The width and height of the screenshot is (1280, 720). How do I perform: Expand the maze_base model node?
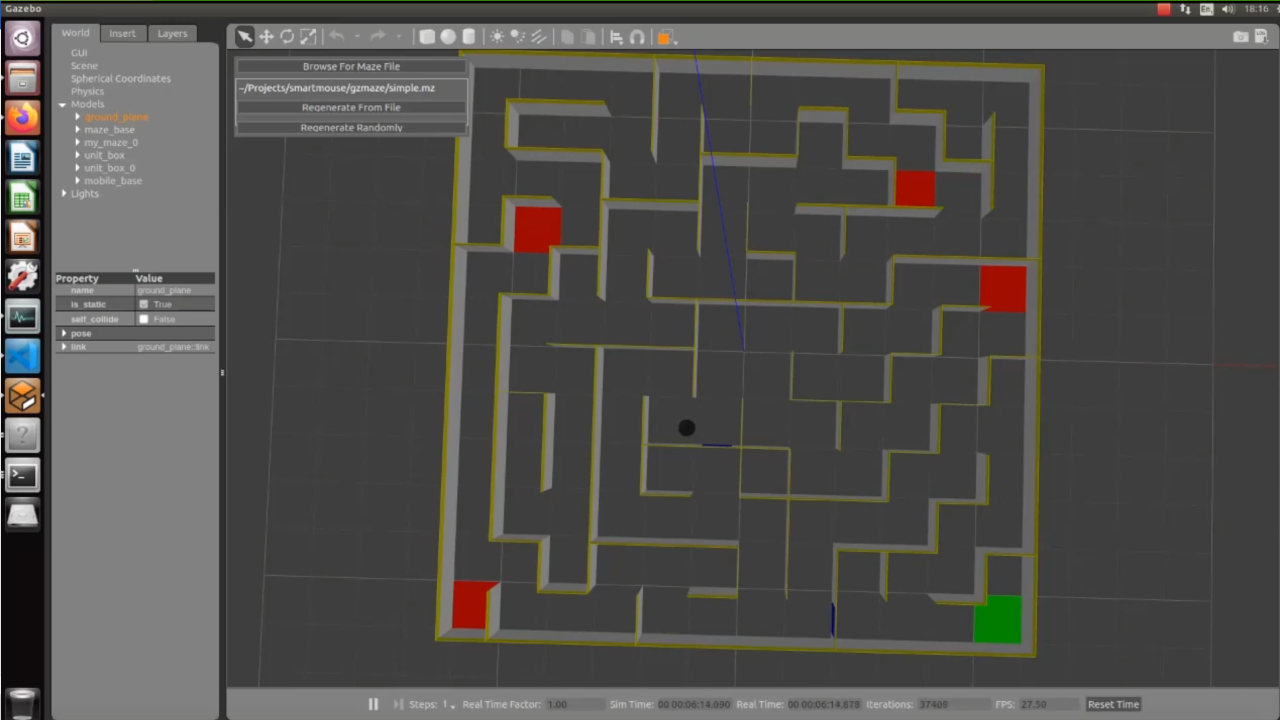coord(77,130)
